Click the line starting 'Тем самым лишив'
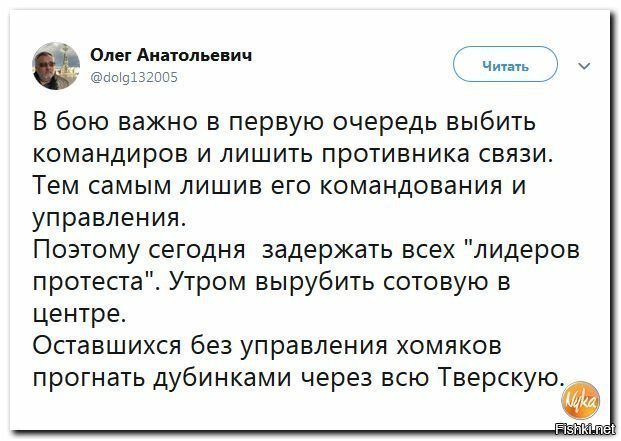The image size is (621, 441). [280, 185]
